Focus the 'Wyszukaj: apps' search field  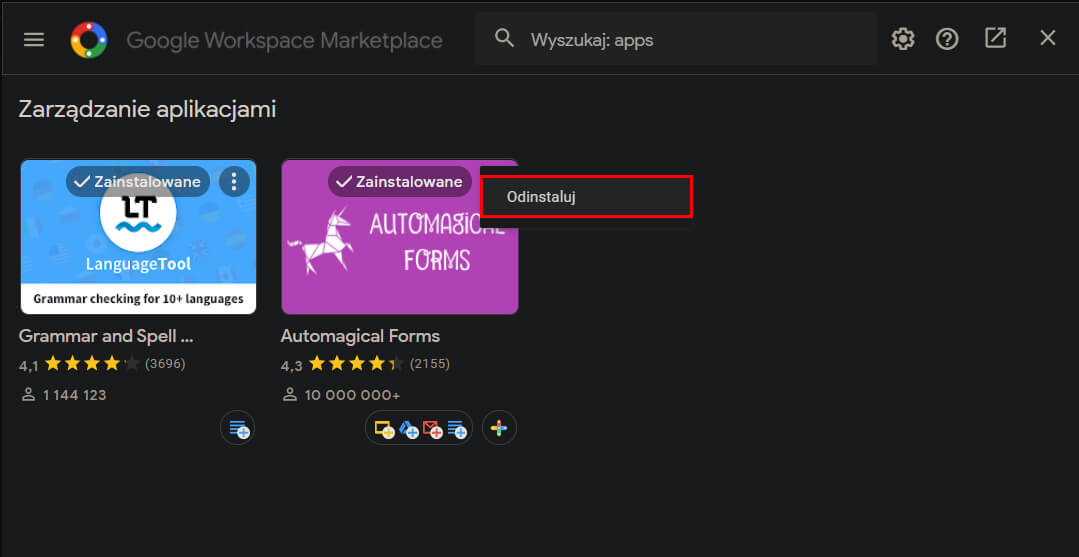pos(676,39)
